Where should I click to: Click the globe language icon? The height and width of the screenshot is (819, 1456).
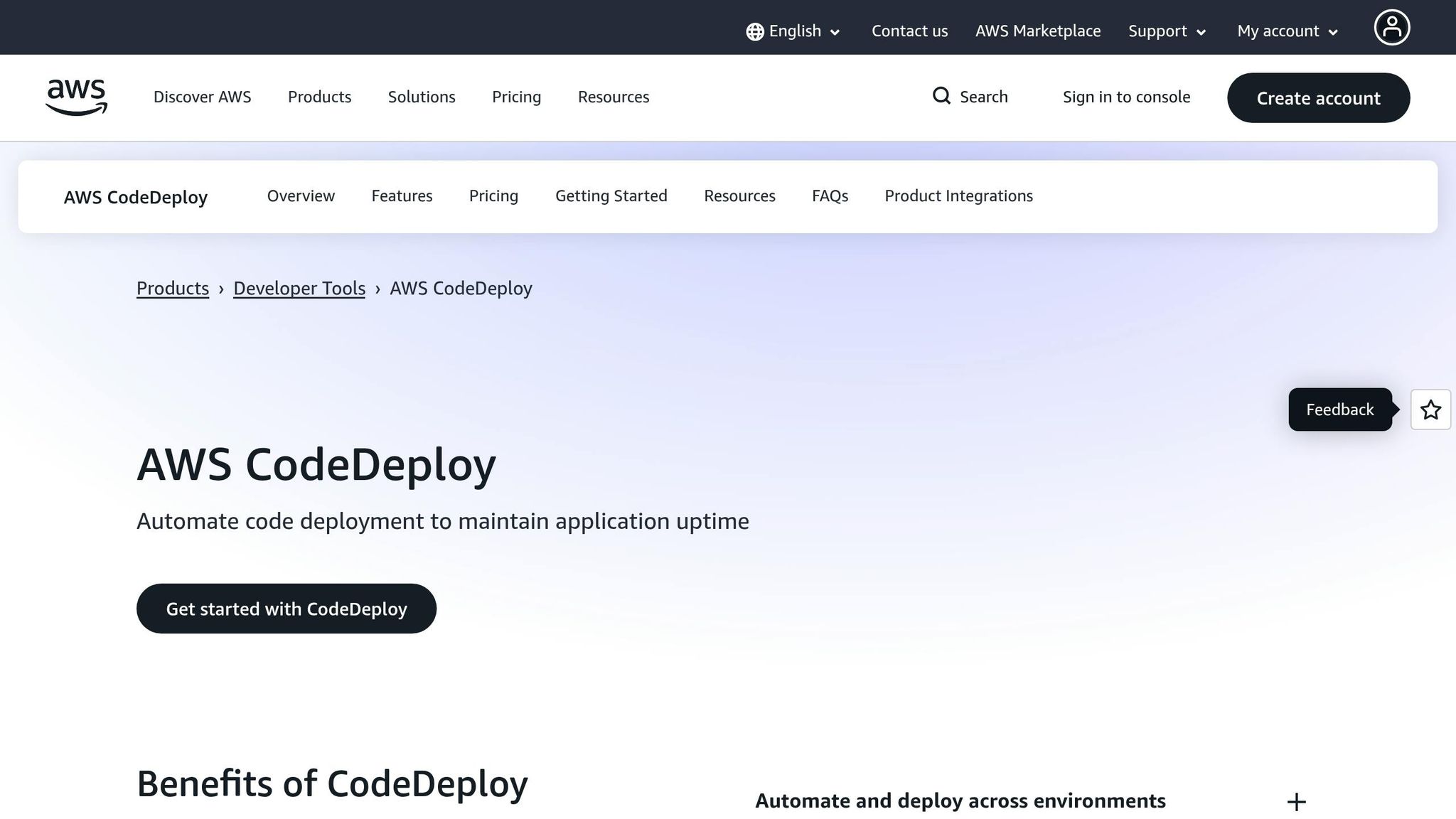point(754,31)
